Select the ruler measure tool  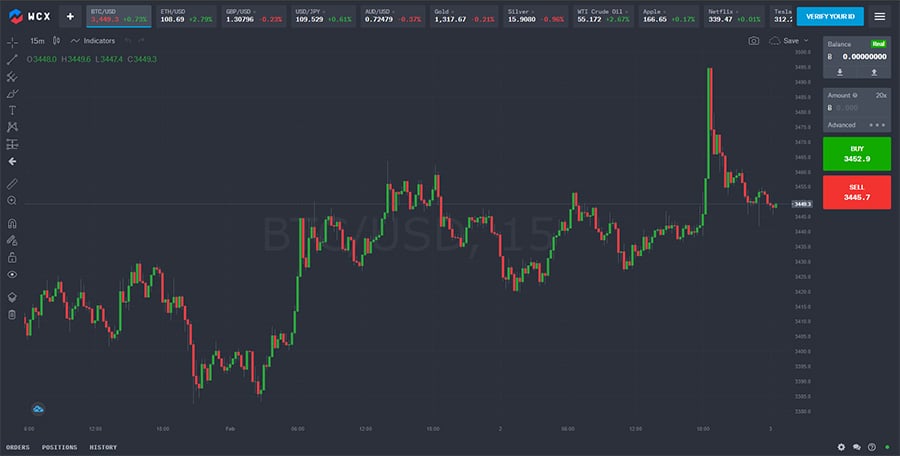click(x=12, y=184)
